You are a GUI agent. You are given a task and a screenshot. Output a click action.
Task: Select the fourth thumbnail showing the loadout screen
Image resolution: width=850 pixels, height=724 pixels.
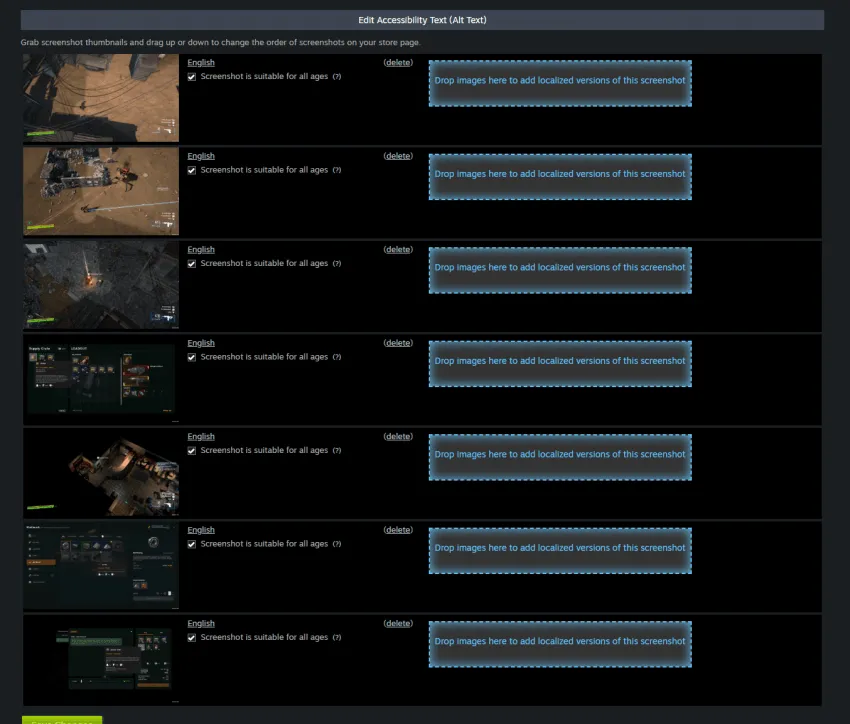click(101, 378)
